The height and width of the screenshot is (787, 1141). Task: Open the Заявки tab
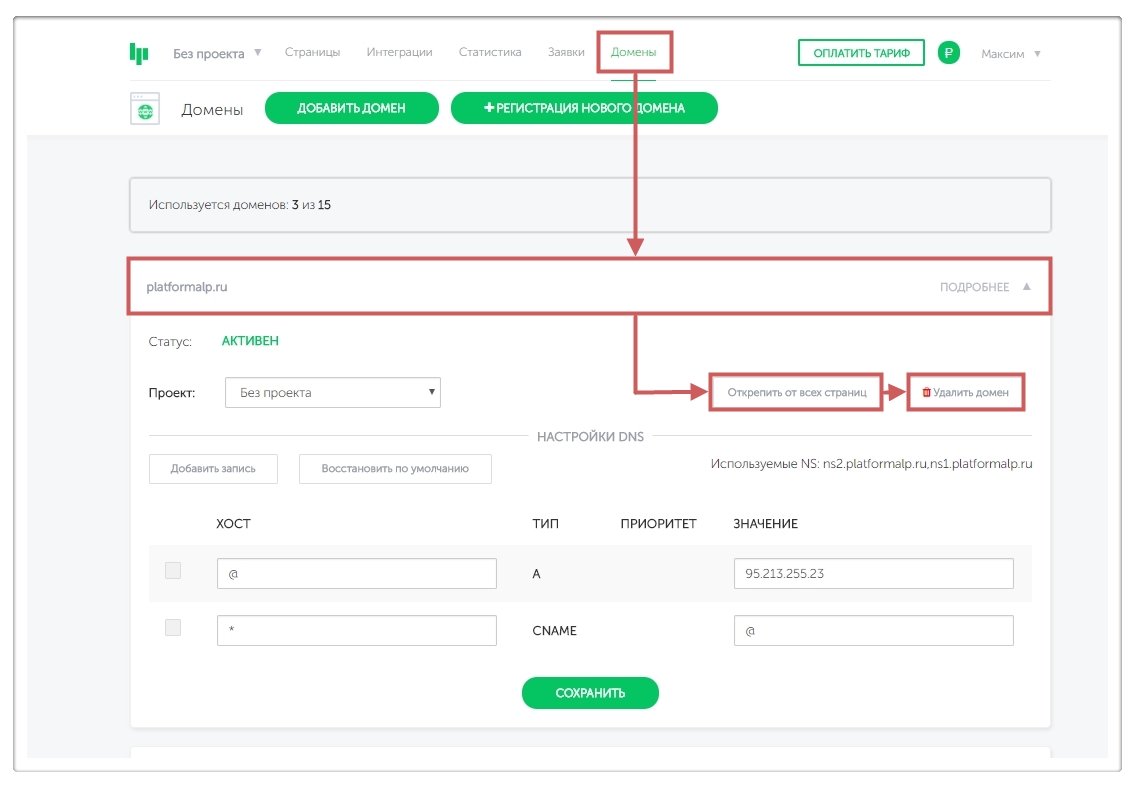point(566,52)
